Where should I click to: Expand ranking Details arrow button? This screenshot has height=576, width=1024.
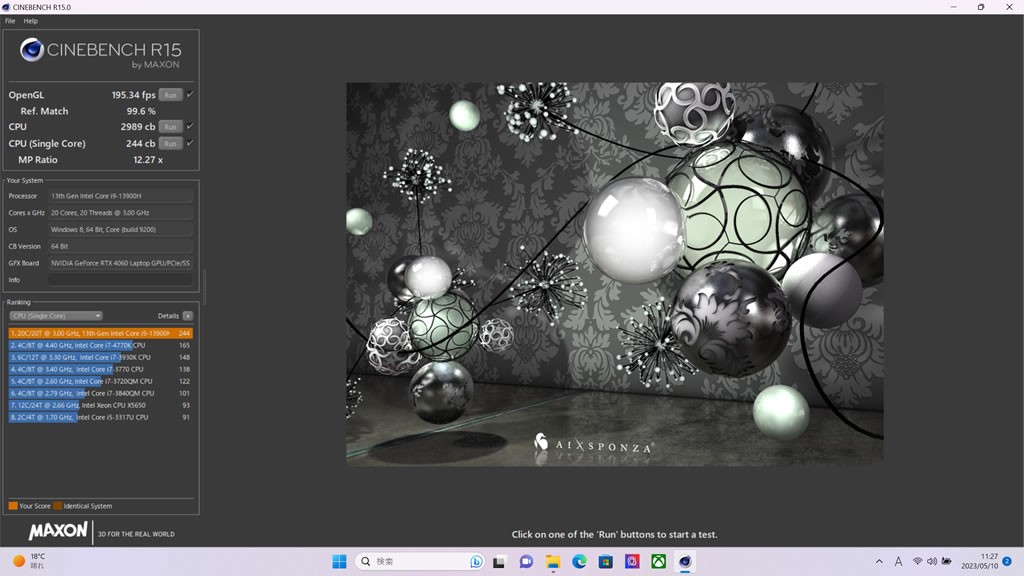[x=187, y=316]
